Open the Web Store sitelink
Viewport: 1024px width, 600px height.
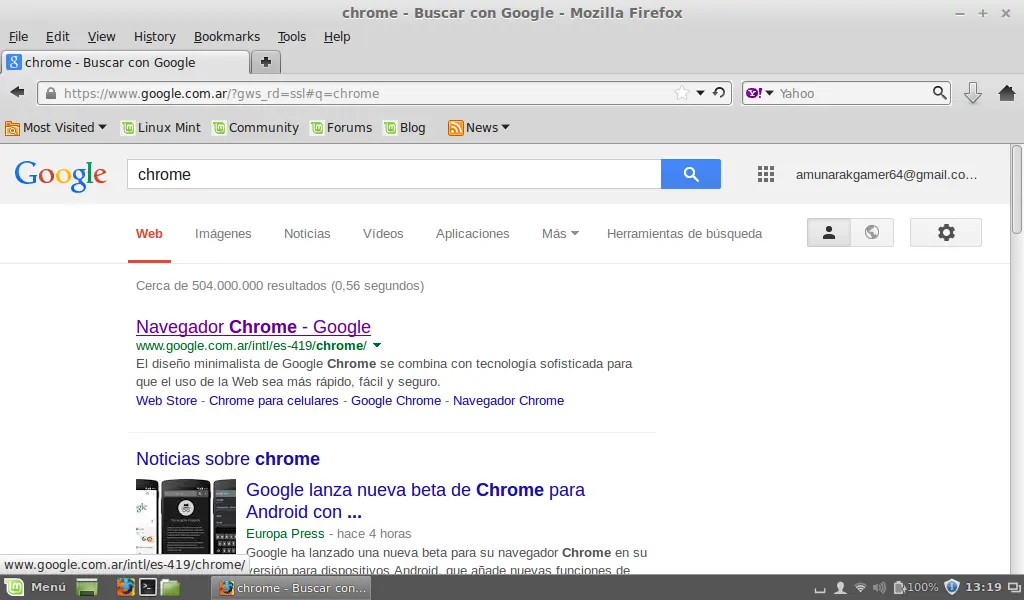tap(166, 400)
